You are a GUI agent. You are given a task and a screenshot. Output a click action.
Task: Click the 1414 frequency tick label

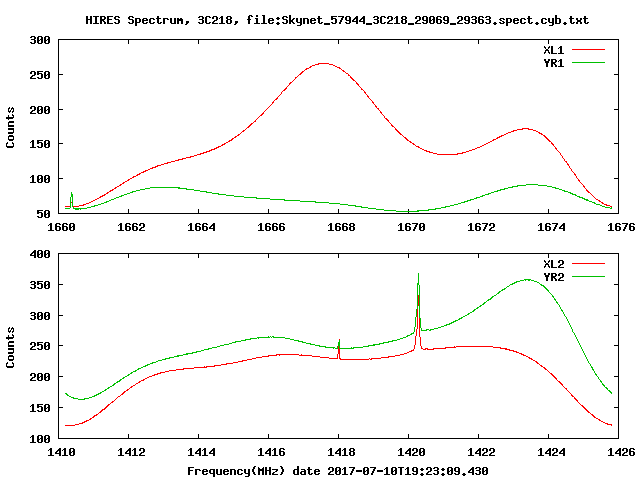201,452
